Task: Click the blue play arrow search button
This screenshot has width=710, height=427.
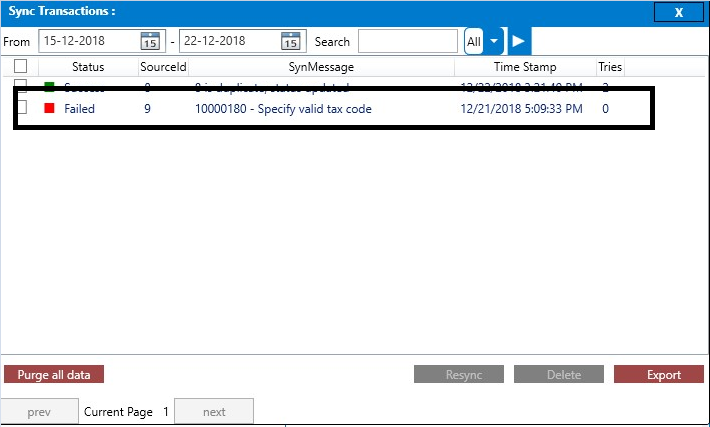Action: 518,41
